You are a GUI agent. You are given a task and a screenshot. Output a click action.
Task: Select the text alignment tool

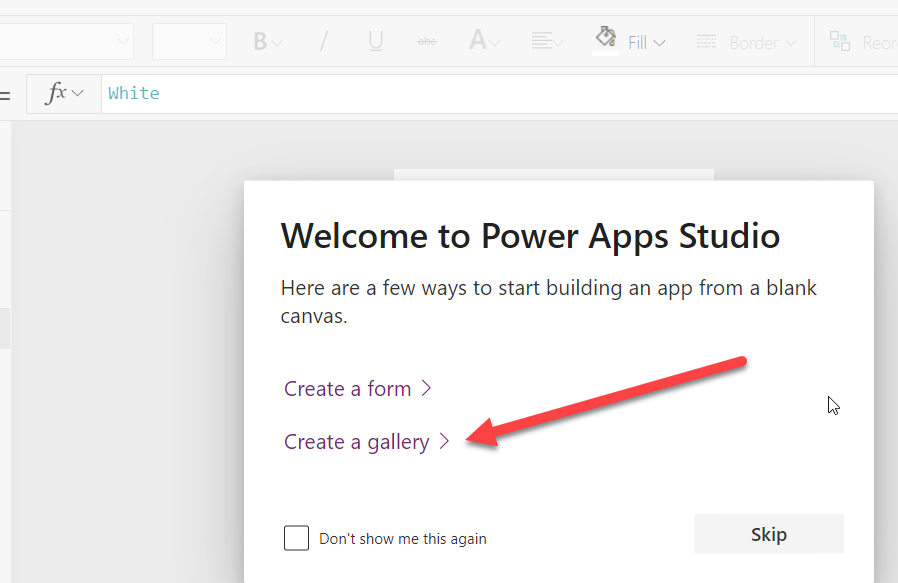[541, 41]
